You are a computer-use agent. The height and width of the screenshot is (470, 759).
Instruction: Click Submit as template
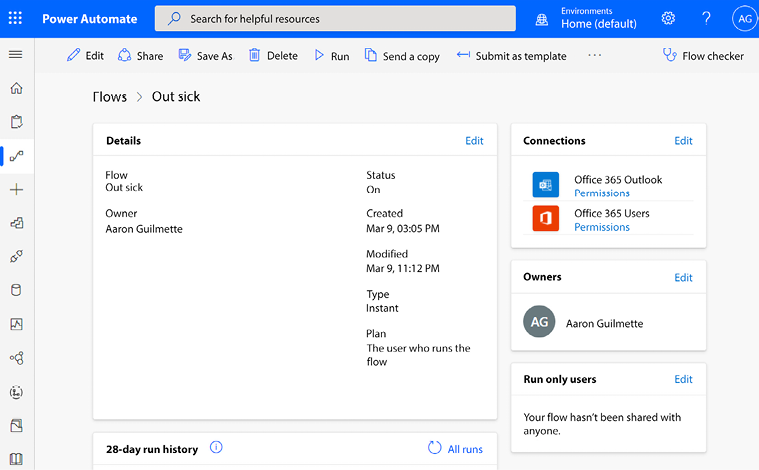511,56
